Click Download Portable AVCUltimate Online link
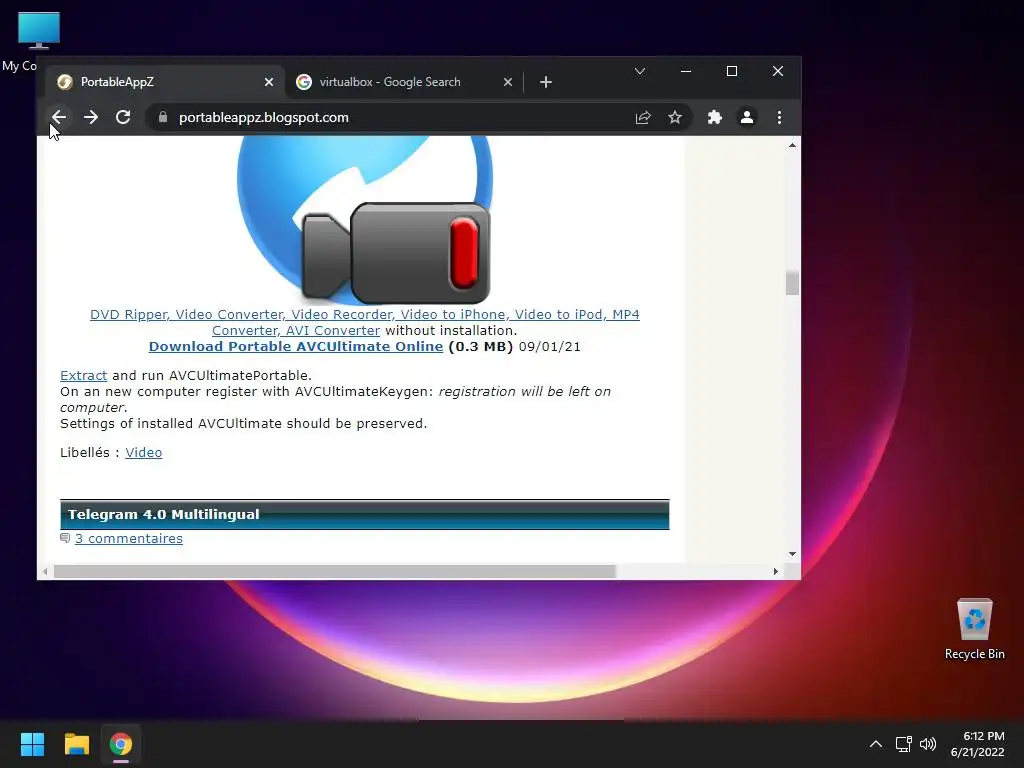 296,347
